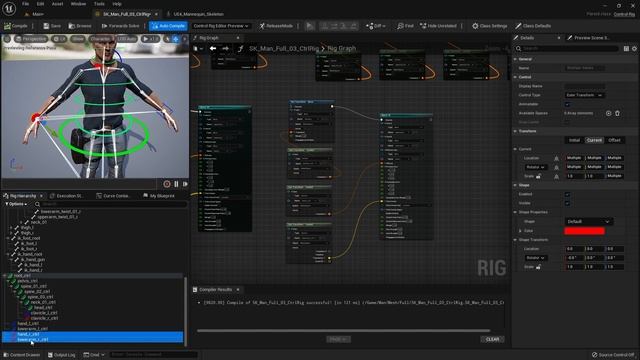The height and width of the screenshot is (360, 640).
Task: Toggle the shape Visible checkbox
Action: tap(567, 203)
